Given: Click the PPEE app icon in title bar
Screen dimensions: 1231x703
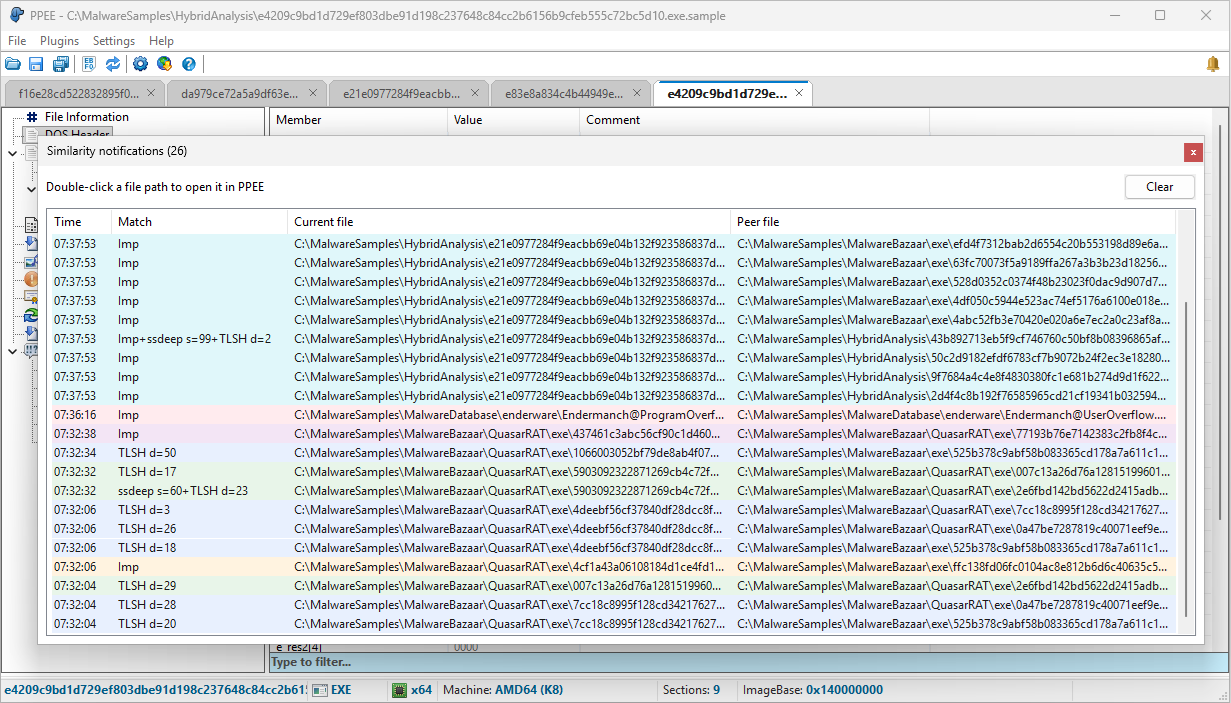Looking at the screenshot, I should tap(16, 15).
